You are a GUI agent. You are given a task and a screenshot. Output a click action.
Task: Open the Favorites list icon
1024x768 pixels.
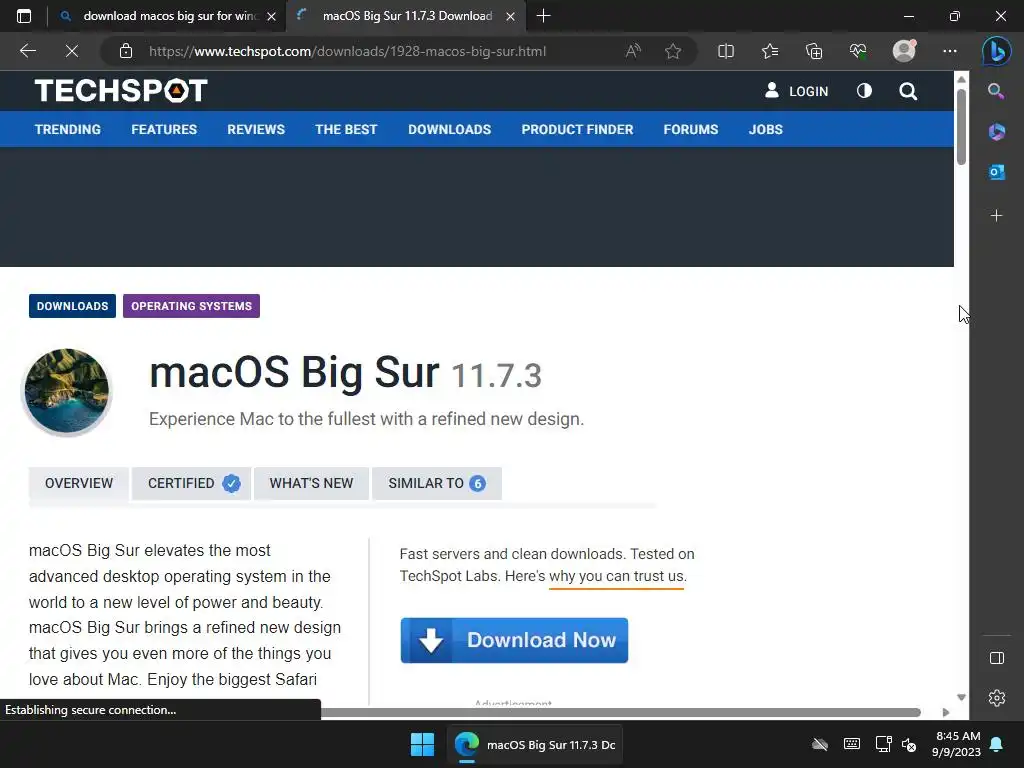tap(770, 51)
